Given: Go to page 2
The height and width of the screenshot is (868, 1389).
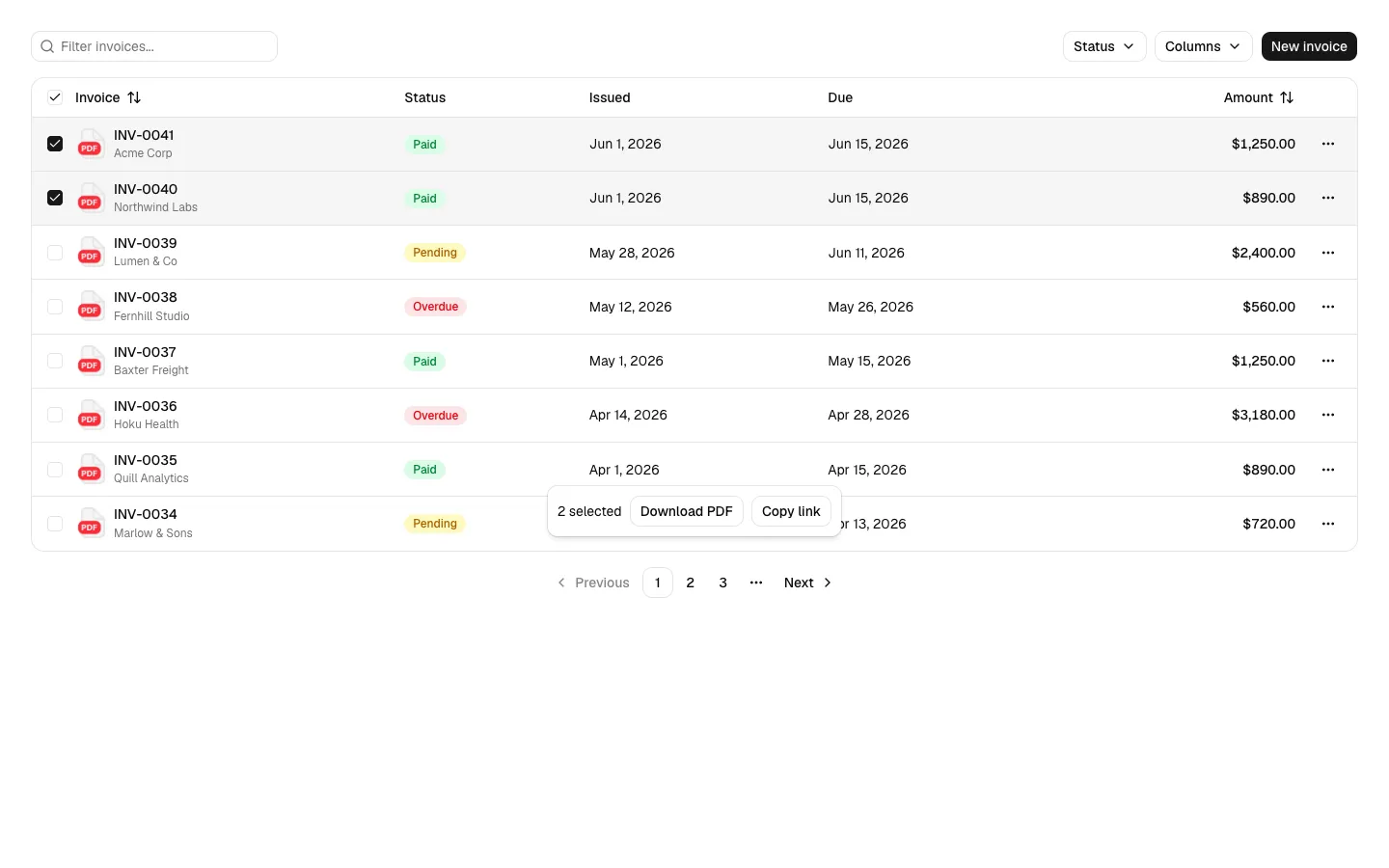Looking at the screenshot, I should pyautogui.click(x=691, y=583).
